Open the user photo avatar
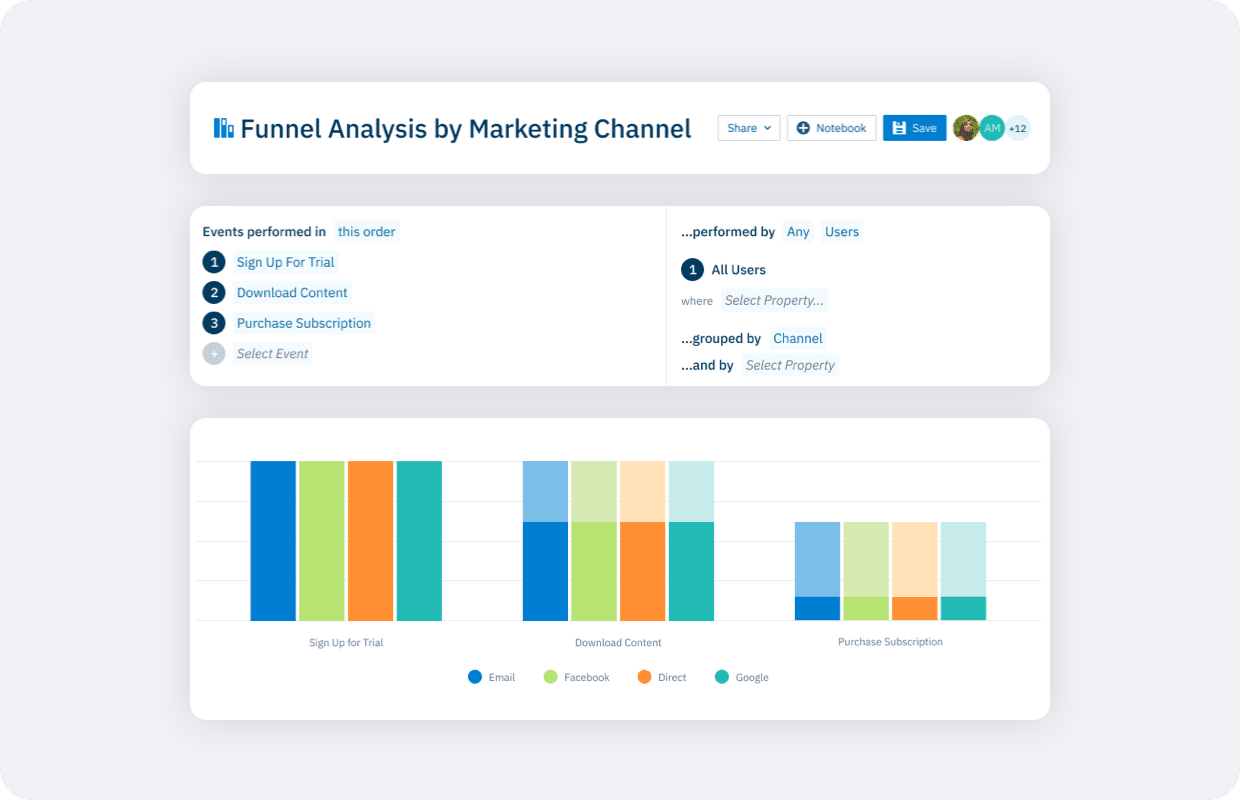Viewport: 1240px width, 800px height. (966, 128)
